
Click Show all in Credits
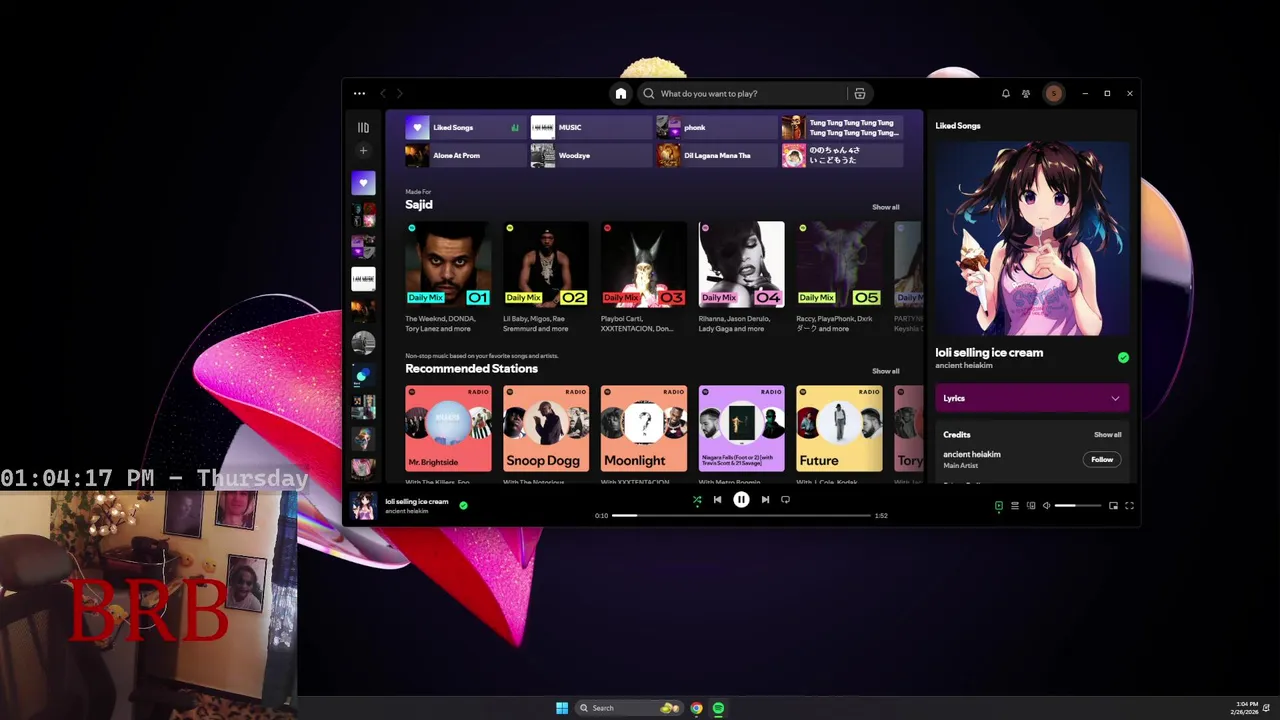(1107, 435)
